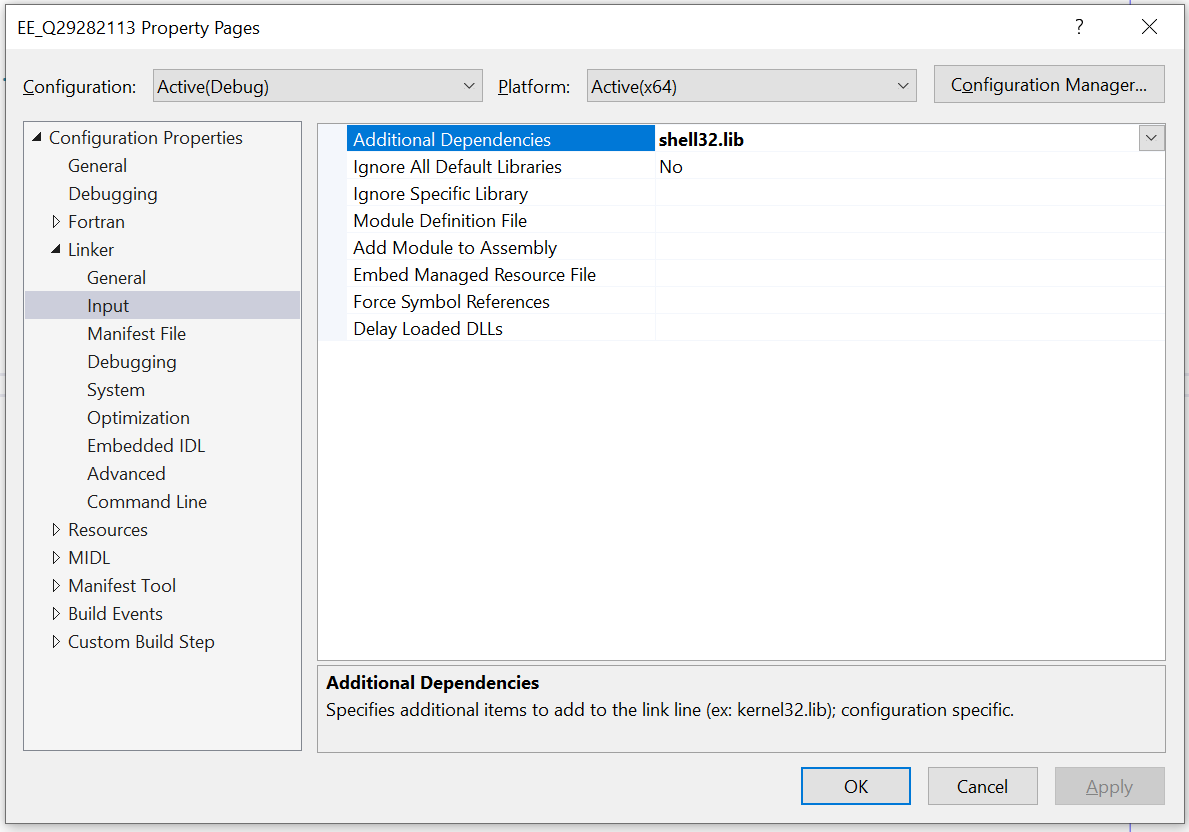
Task: Select the Build Events tree item
Action: pyautogui.click(x=115, y=614)
